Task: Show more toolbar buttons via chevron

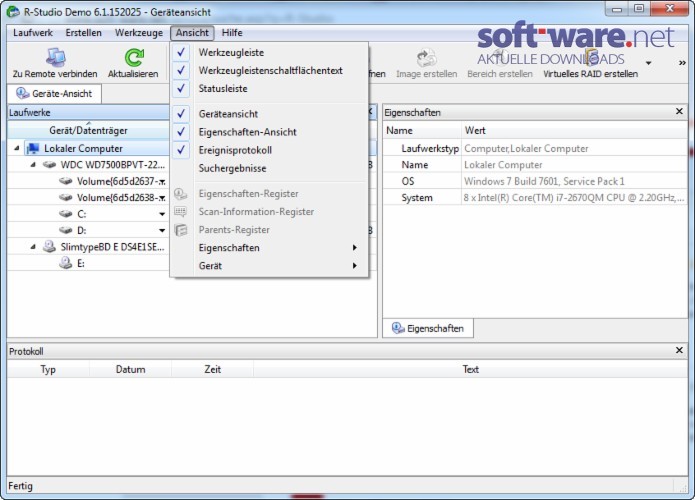Action: (682, 63)
